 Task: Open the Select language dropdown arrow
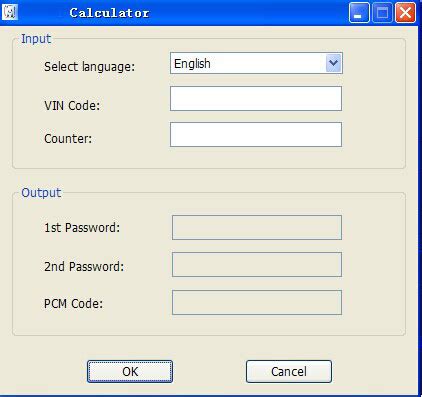(333, 63)
